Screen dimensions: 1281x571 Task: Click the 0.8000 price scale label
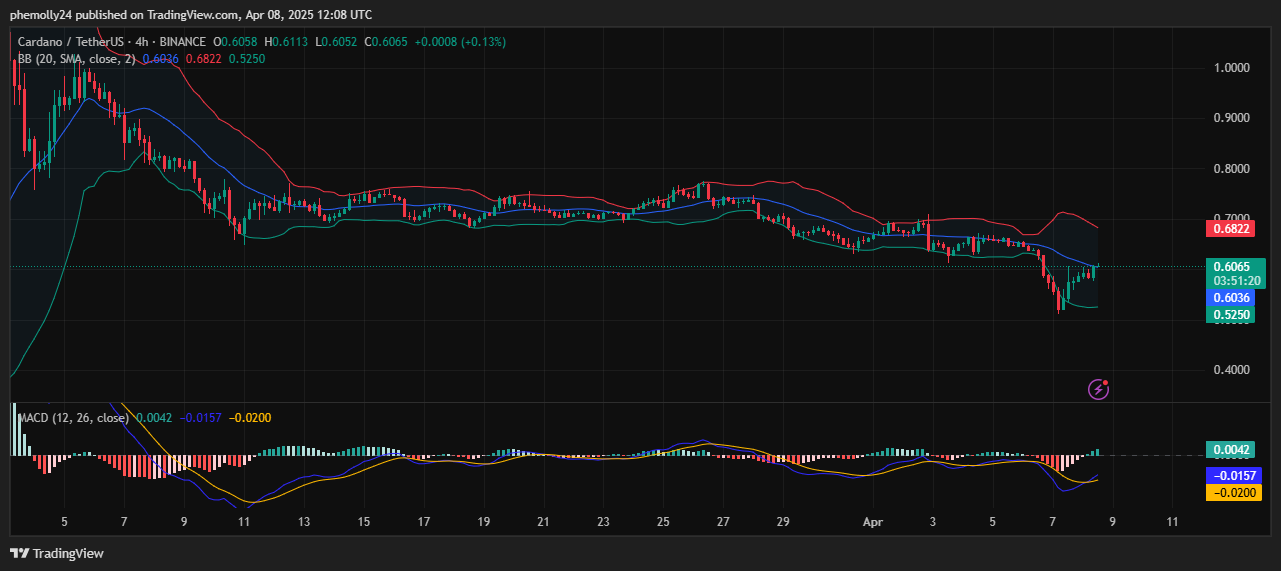[1231, 169]
